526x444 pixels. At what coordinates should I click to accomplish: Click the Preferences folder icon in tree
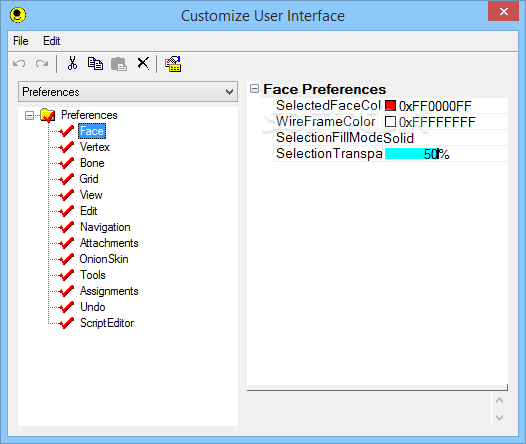click(x=48, y=115)
